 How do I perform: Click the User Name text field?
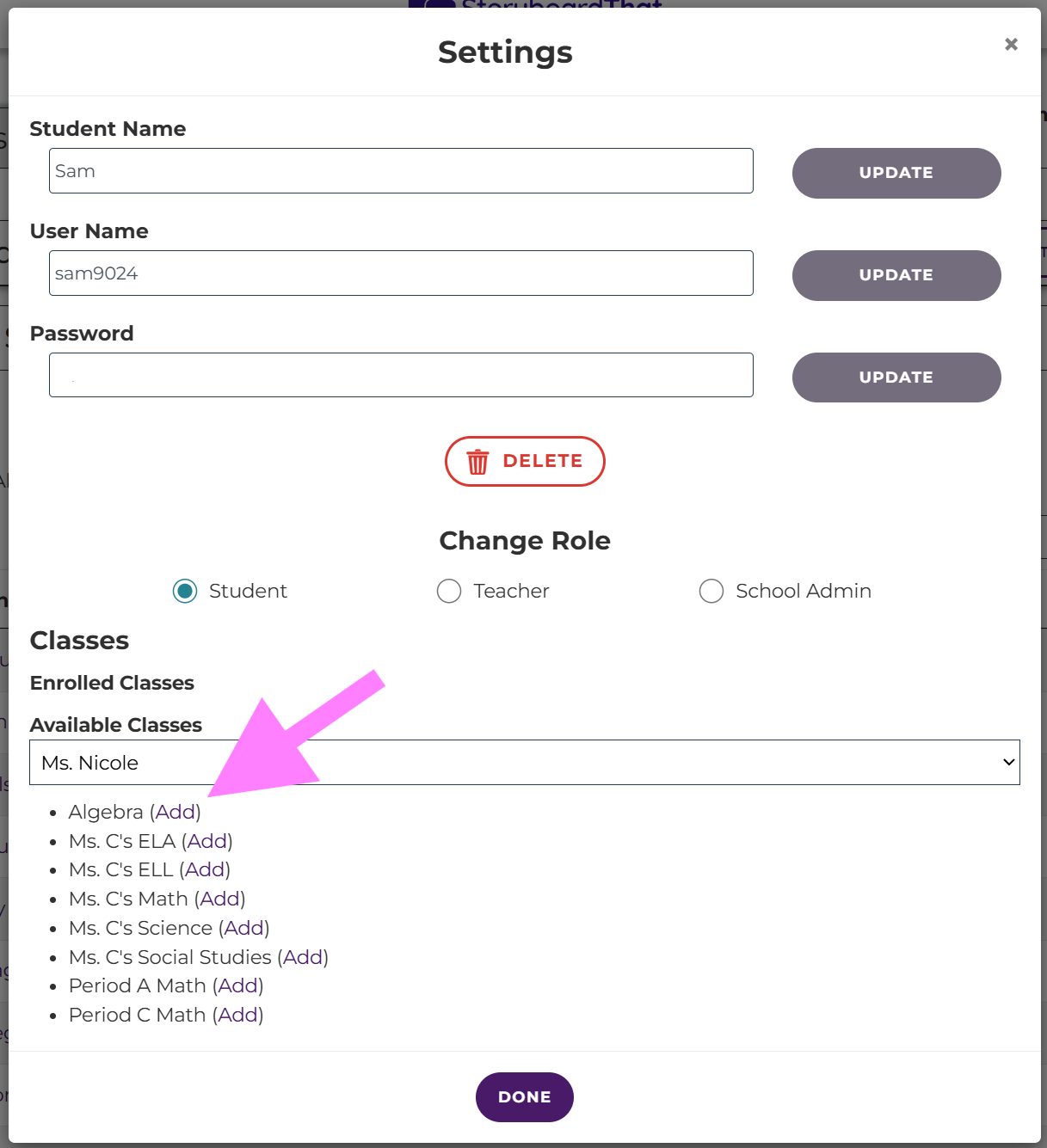401,273
